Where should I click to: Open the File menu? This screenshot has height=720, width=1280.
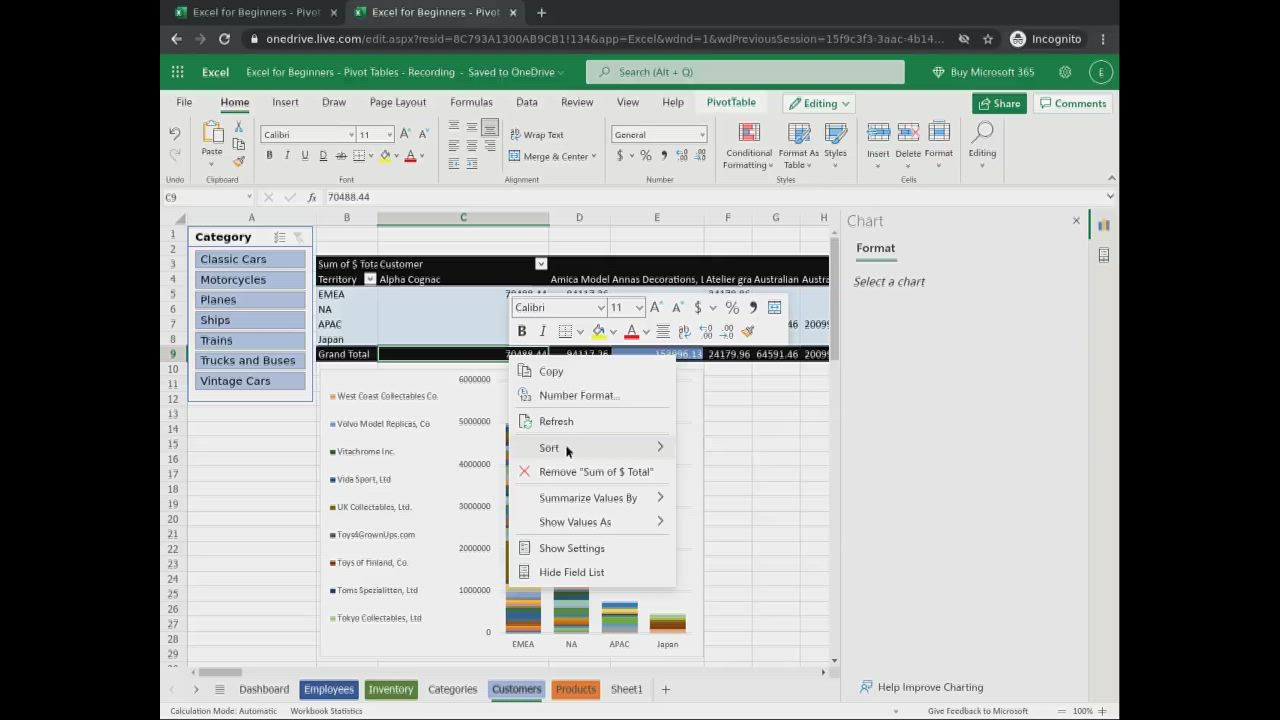point(184,102)
